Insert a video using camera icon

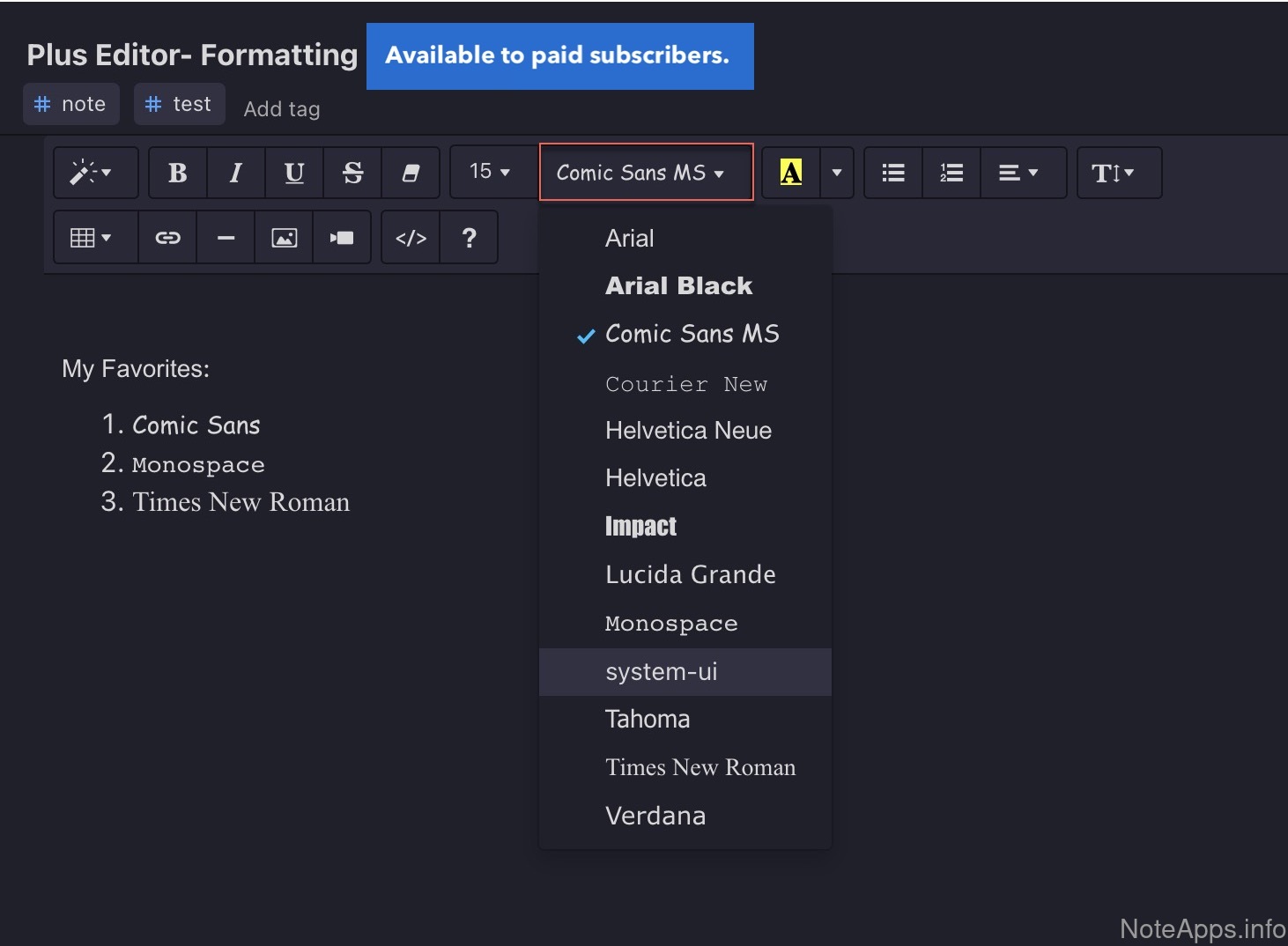click(342, 238)
